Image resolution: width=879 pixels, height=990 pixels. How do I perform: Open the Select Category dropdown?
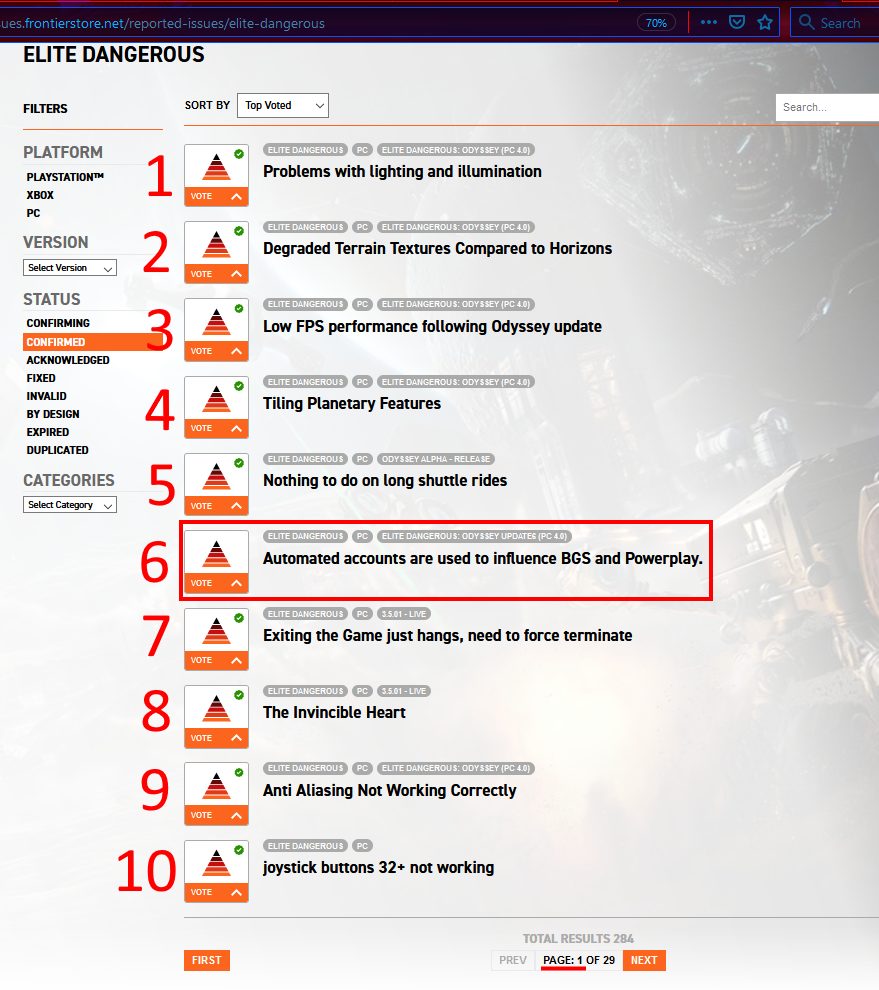(70, 505)
